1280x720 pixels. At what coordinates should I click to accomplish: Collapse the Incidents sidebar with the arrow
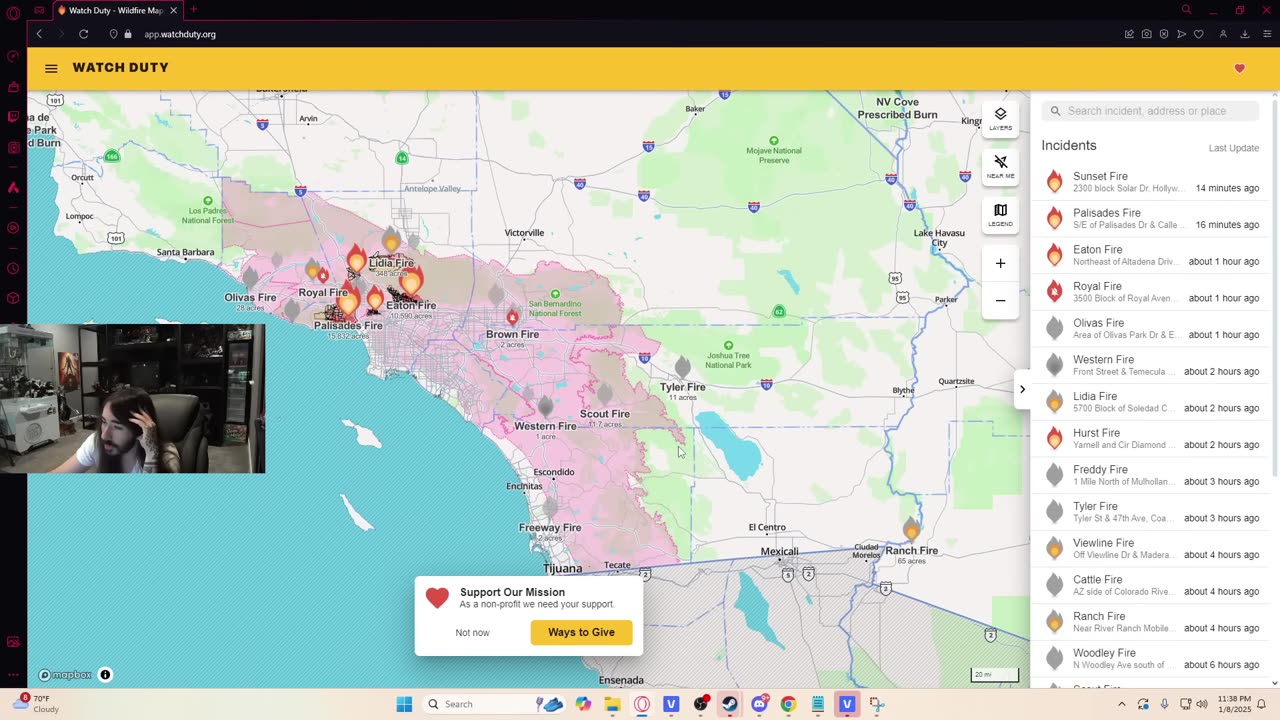click(x=1022, y=389)
